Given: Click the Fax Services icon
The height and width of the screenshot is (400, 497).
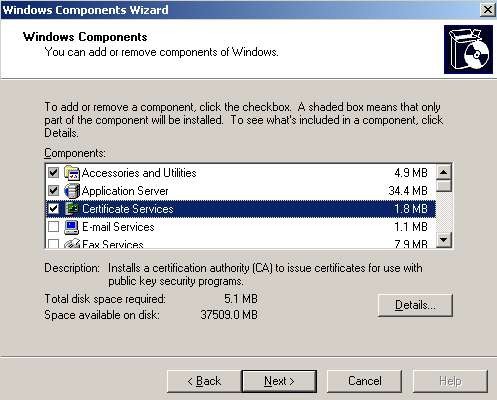Looking at the screenshot, I should tap(72, 243).
